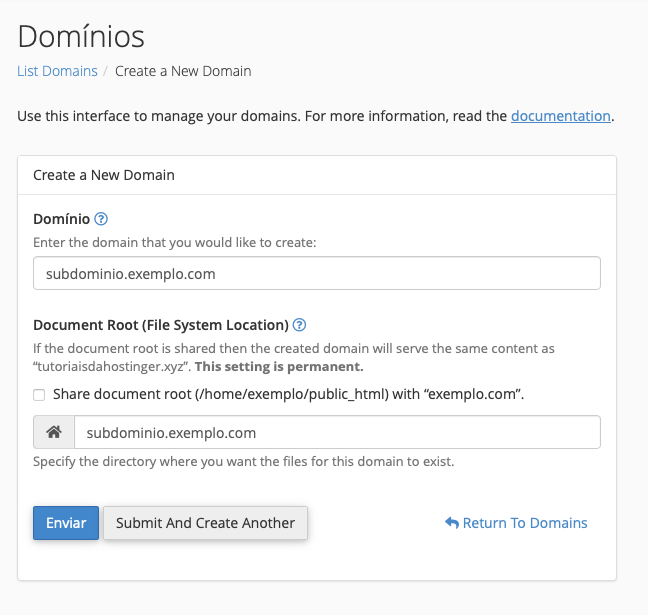Image resolution: width=648 pixels, height=615 pixels.
Task: Click 'Specify the directory where you want the files' hint
Action: point(243,461)
